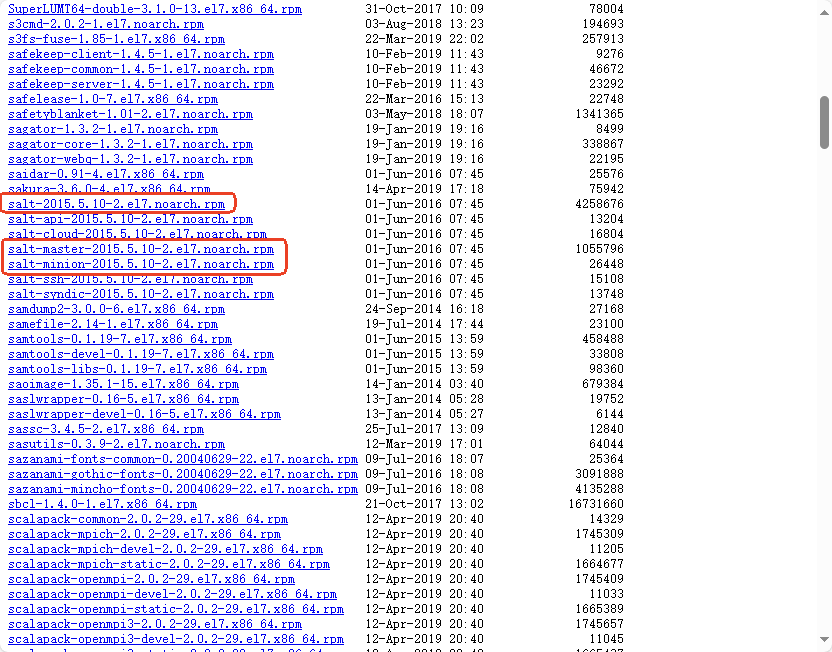832x652 pixels.
Task: Open salt-api-2015.5.10-2.el7.noarch.rpm link
Action: coord(131,219)
